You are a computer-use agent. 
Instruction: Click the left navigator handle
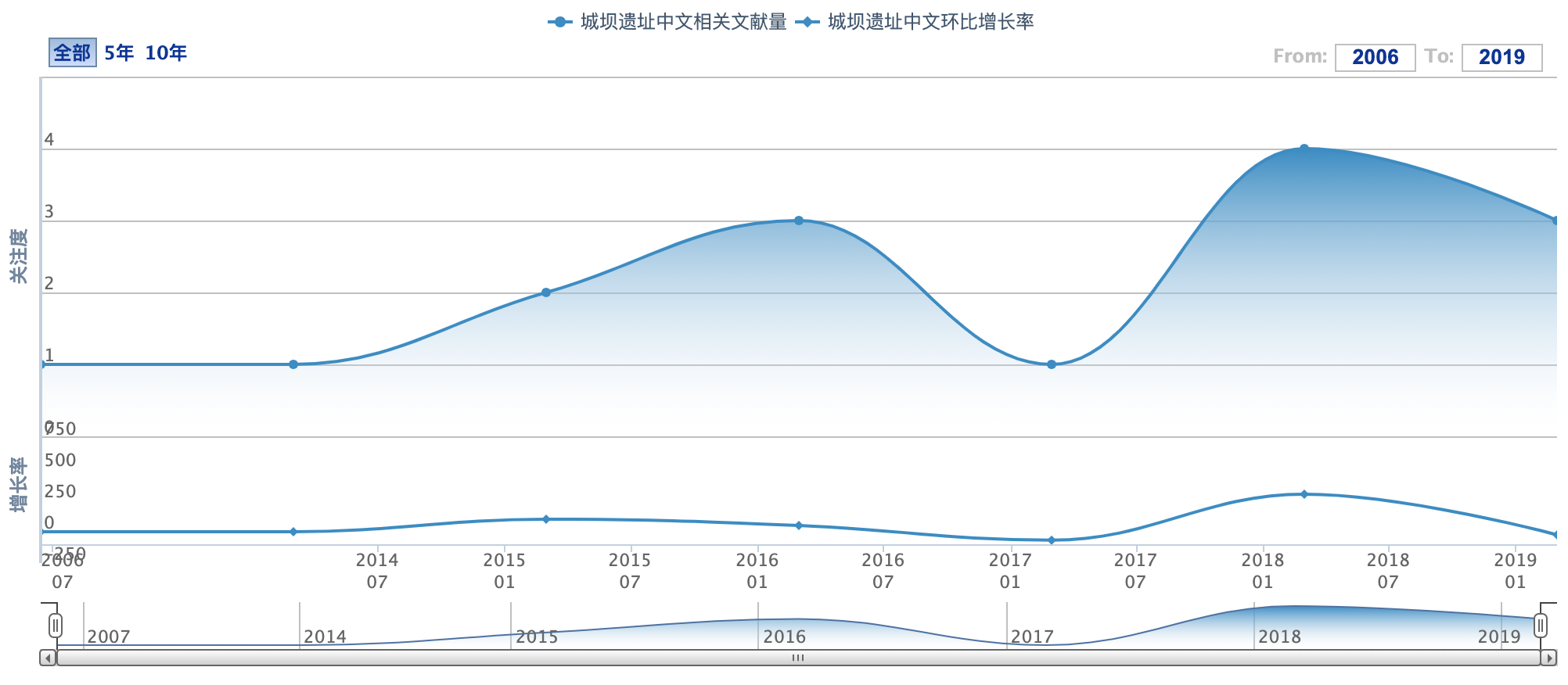pos(56,626)
